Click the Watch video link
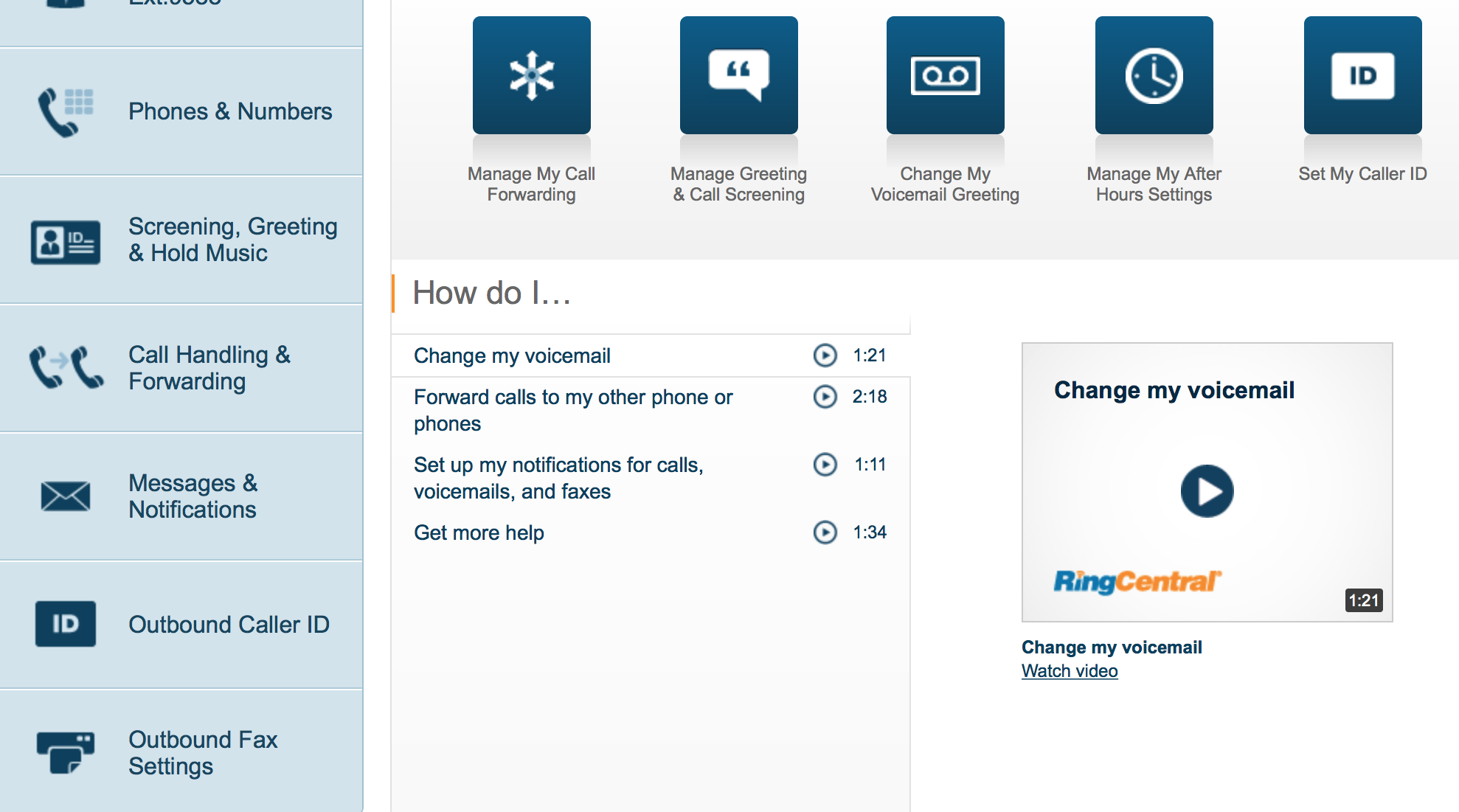 coord(1069,671)
